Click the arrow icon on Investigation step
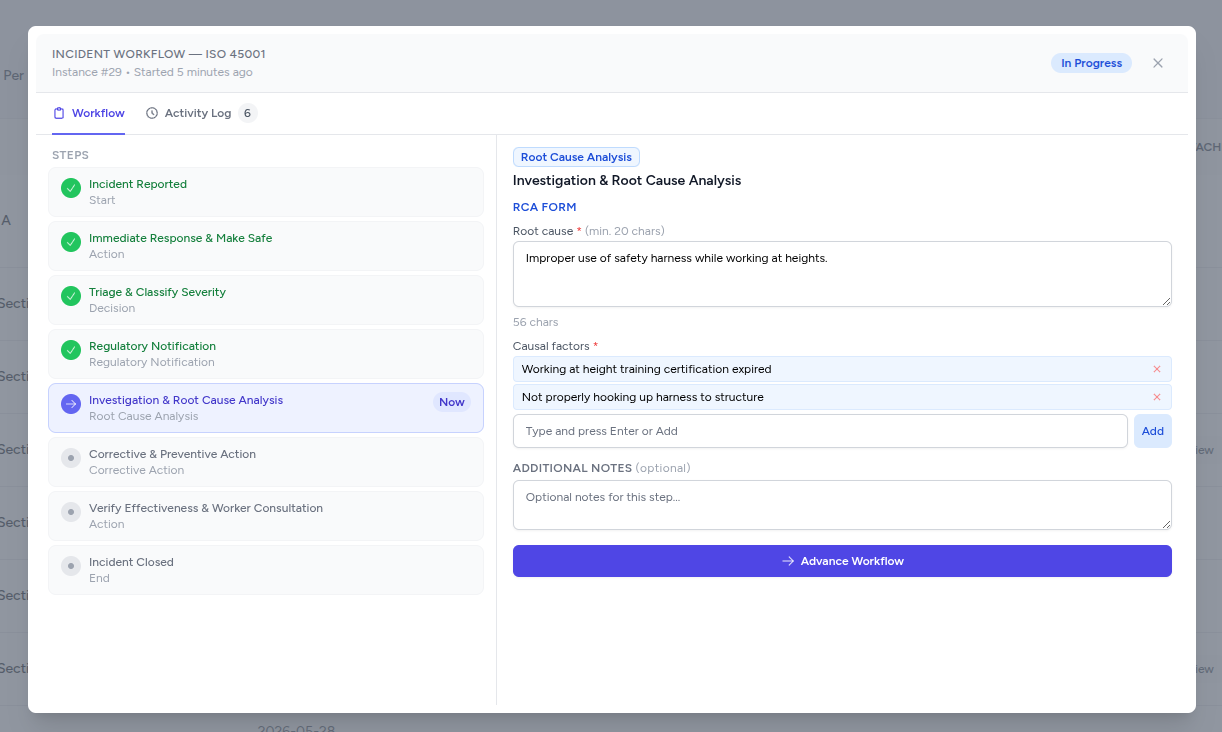Viewport: 1222px width, 732px height. 71,404
